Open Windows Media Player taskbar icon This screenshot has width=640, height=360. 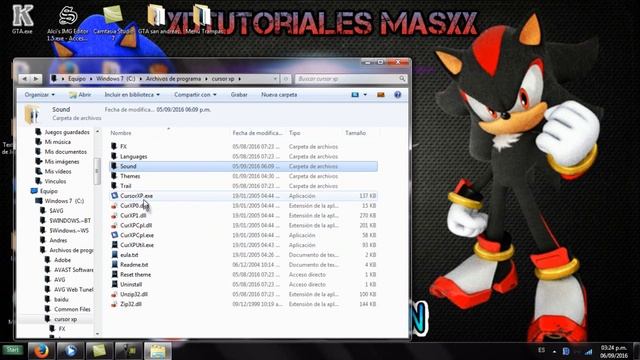point(71,351)
